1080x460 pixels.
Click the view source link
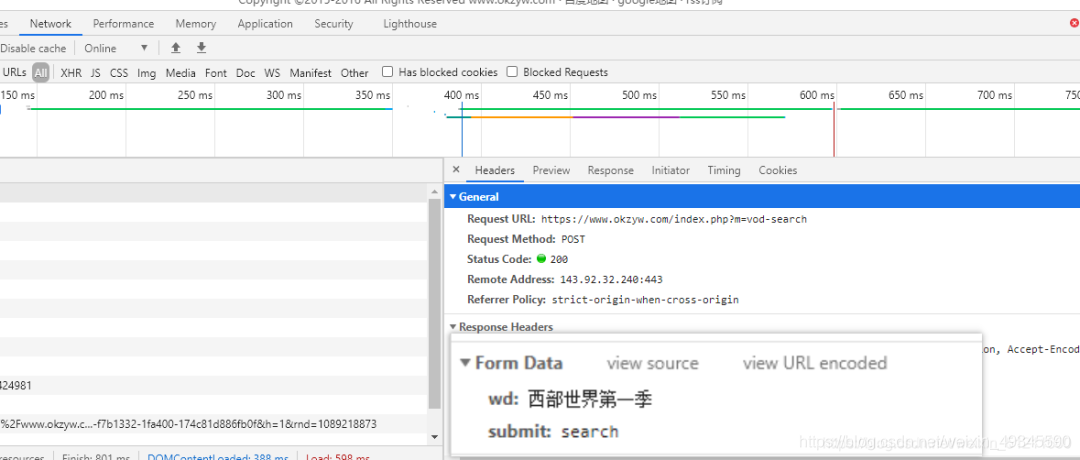(x=652, y=363)
